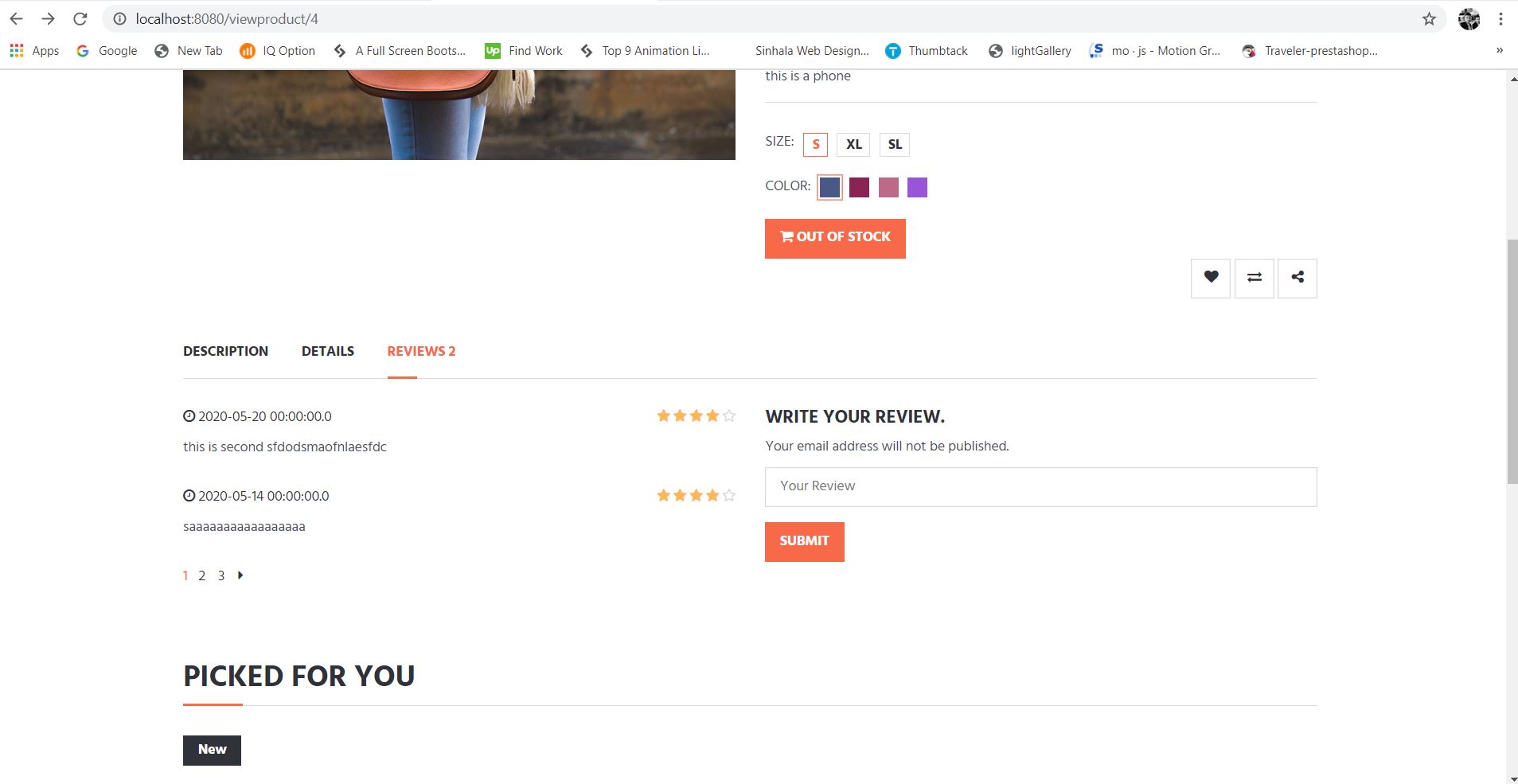The height and width of the screenshot is (784, 1518).
Task: Open Top 9 Animation Li... bookmark
Action: [645, 51]
